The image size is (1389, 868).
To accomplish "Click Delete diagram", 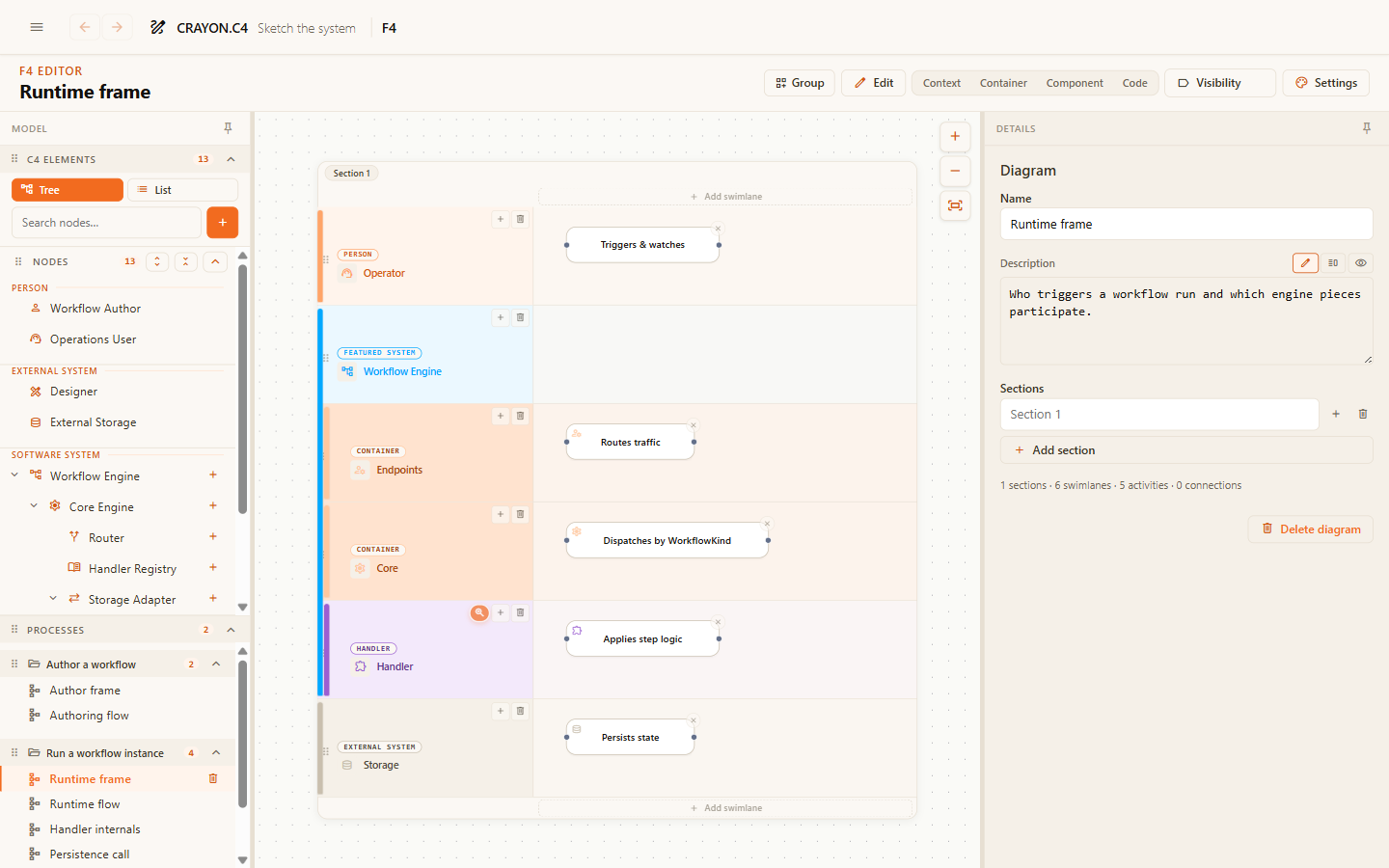I will click(1310, 529).
